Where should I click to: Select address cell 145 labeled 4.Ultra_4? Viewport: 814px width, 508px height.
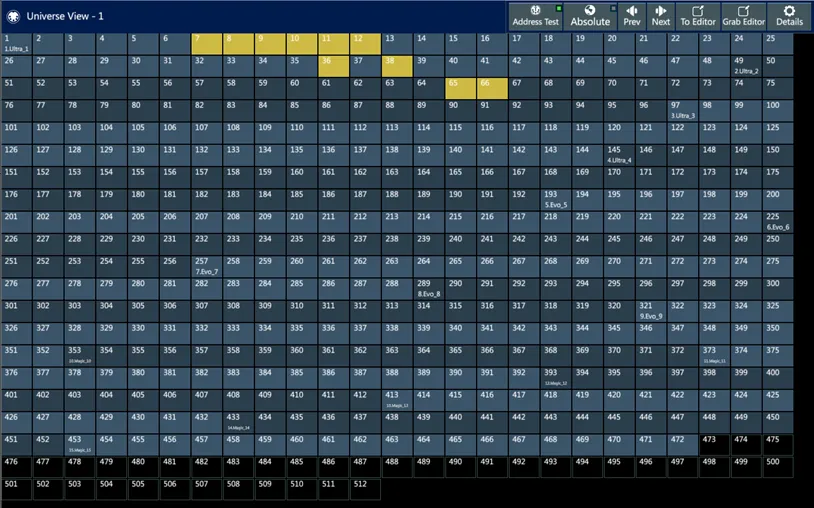[619, 156]
